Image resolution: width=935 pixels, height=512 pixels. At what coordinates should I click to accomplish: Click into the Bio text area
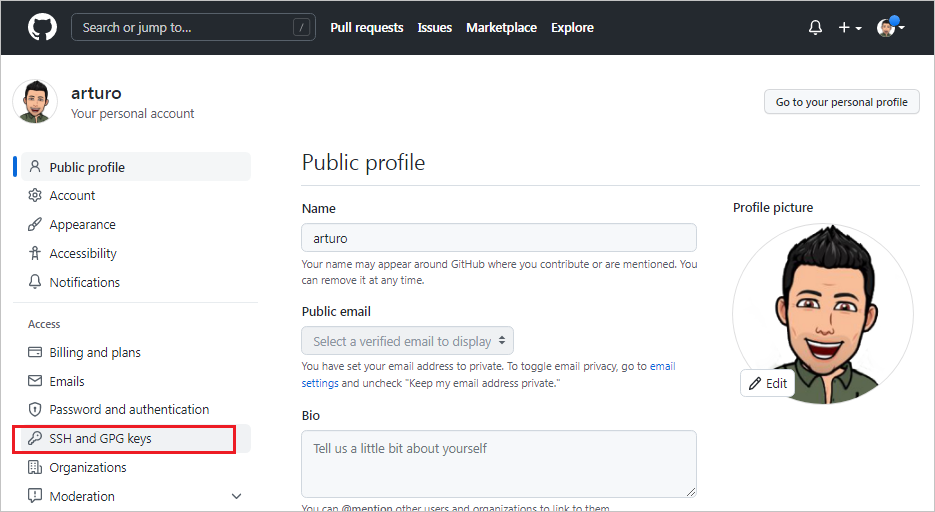point(499,464)
